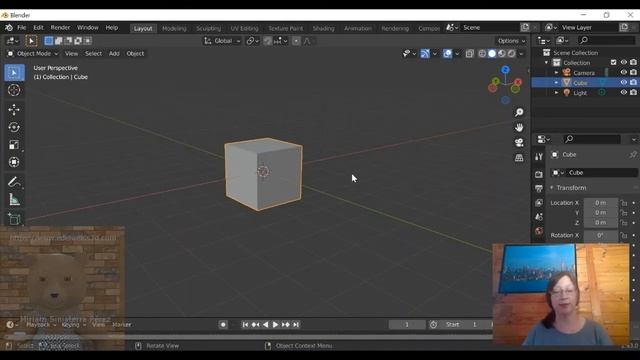Click the X axis on navigation gizmo
640x360 pixels.
(x=518, y=82)
